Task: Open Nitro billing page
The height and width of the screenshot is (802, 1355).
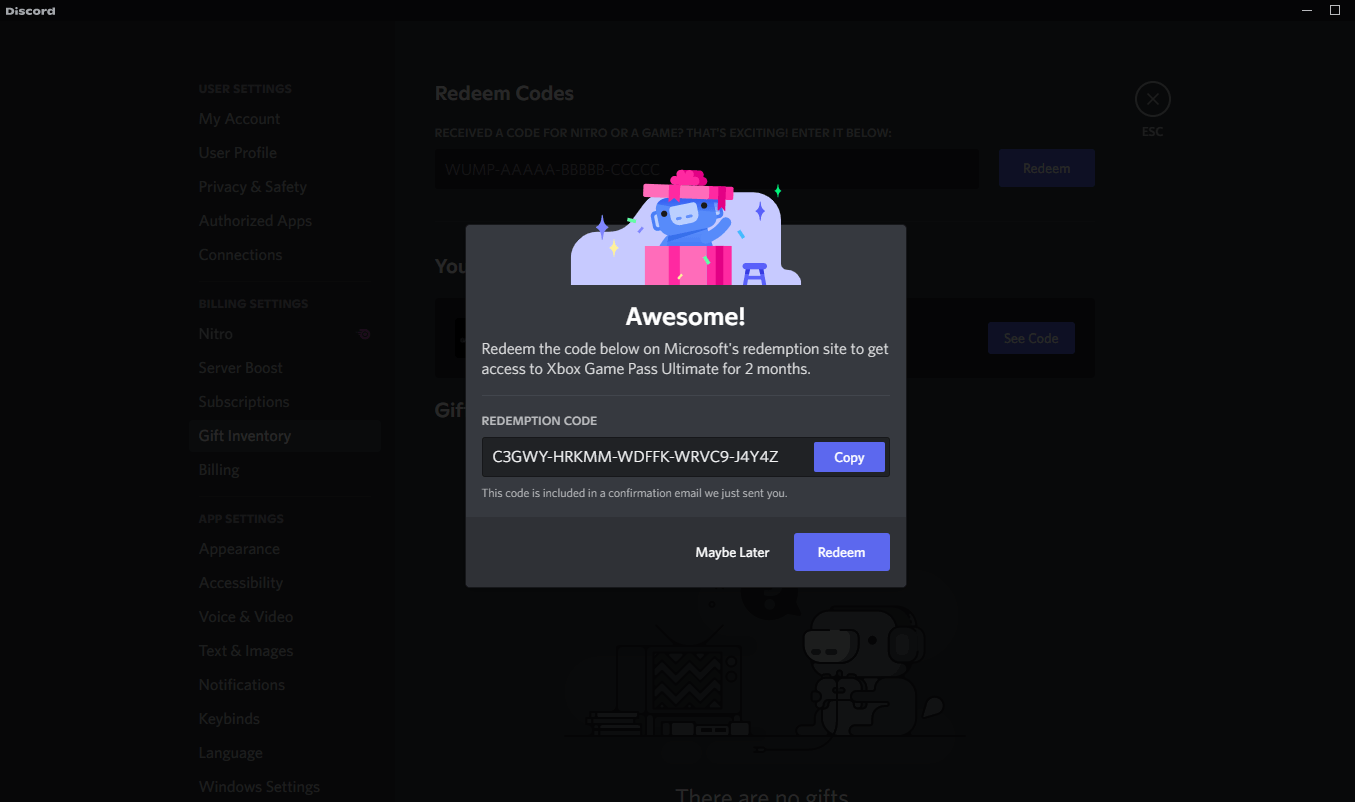Action: click(284, 334)
